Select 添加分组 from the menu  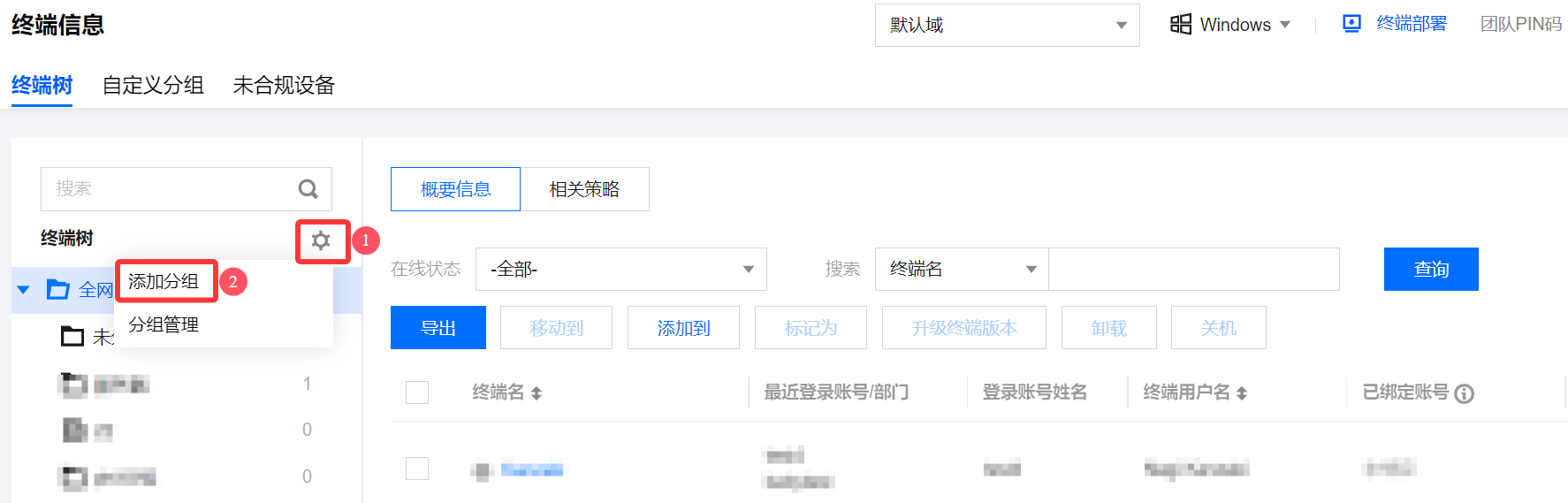point(164,282)
